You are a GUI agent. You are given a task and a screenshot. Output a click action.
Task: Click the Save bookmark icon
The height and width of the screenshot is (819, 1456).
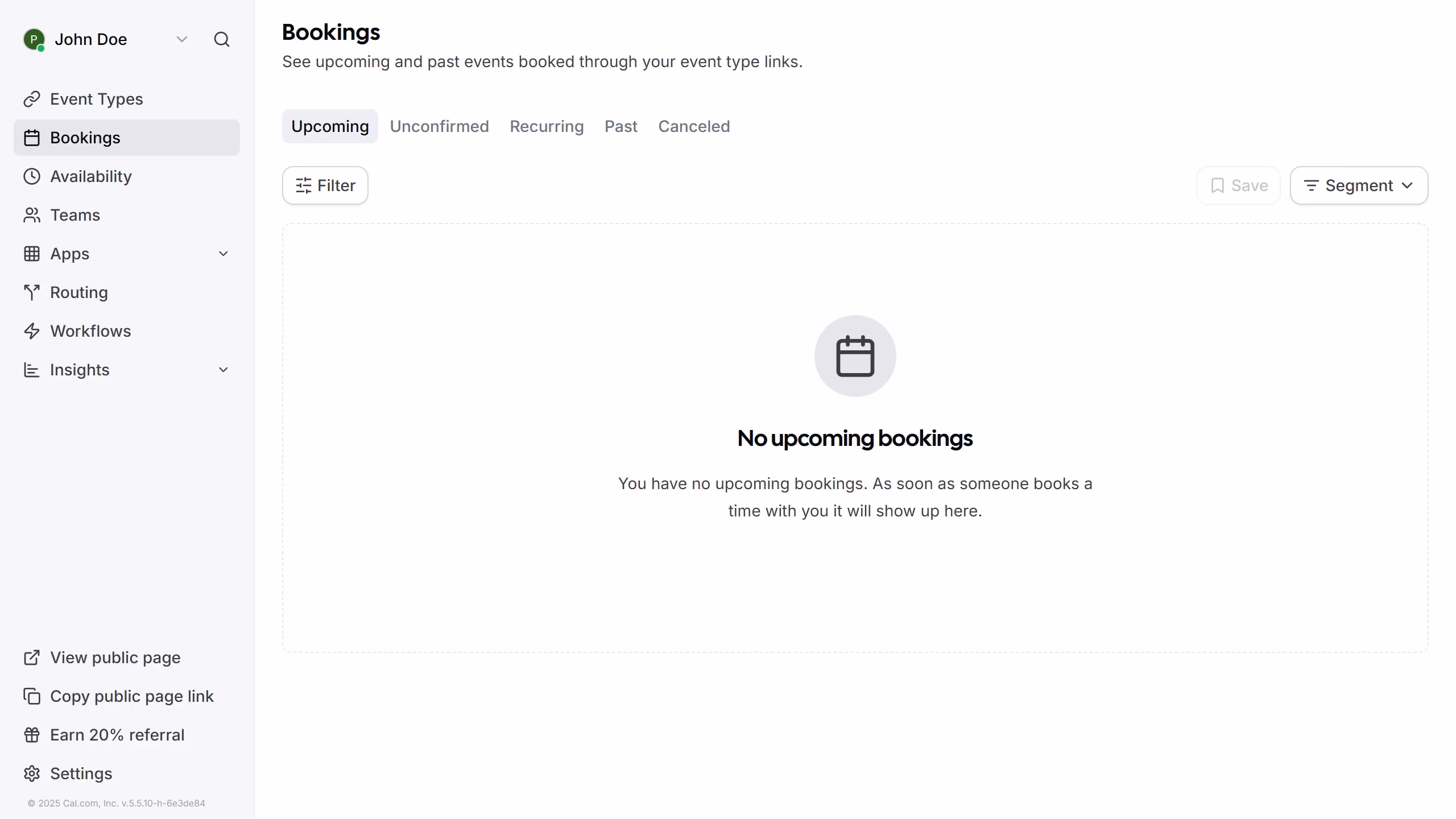1218,185
